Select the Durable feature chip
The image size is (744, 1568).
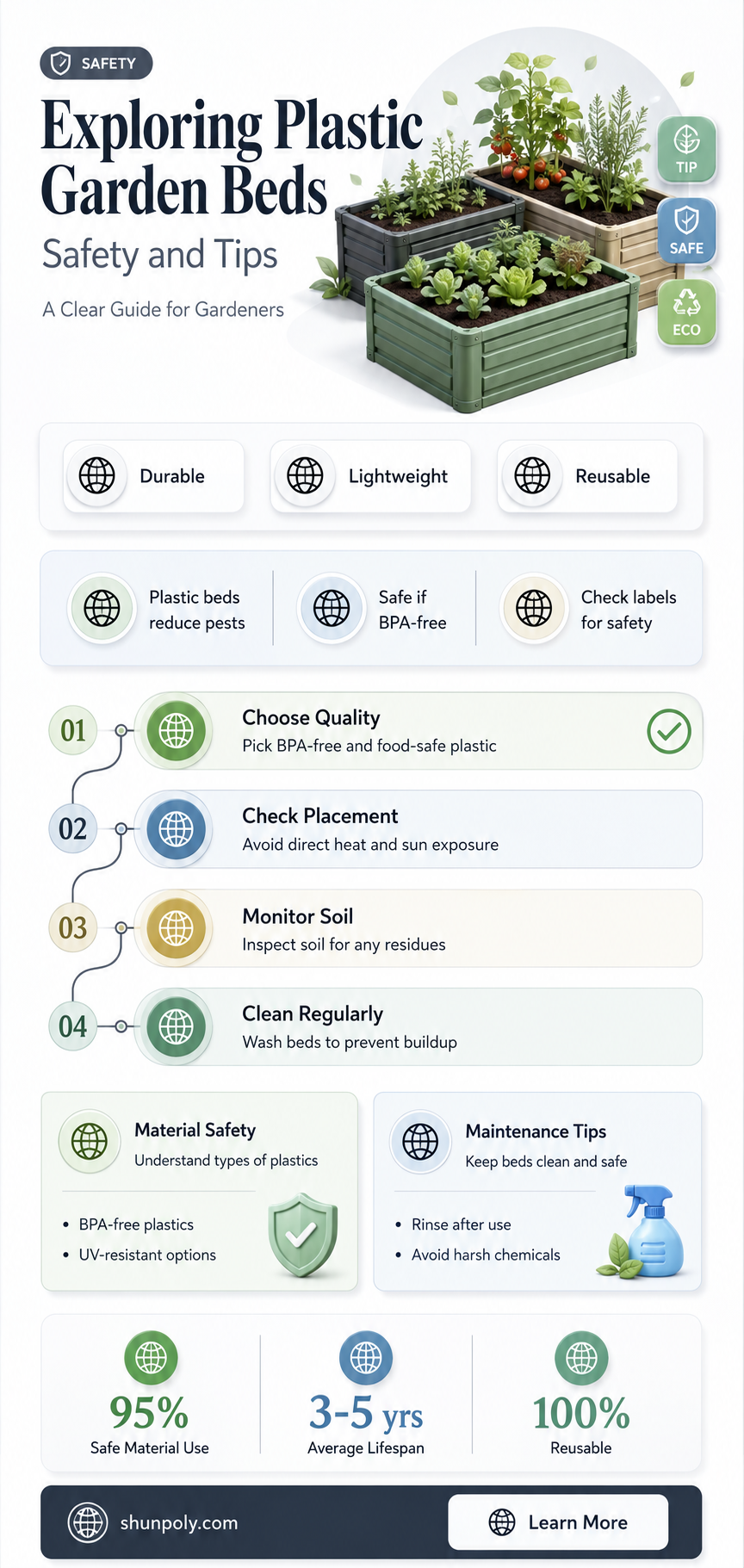click(x=153, y=476)
